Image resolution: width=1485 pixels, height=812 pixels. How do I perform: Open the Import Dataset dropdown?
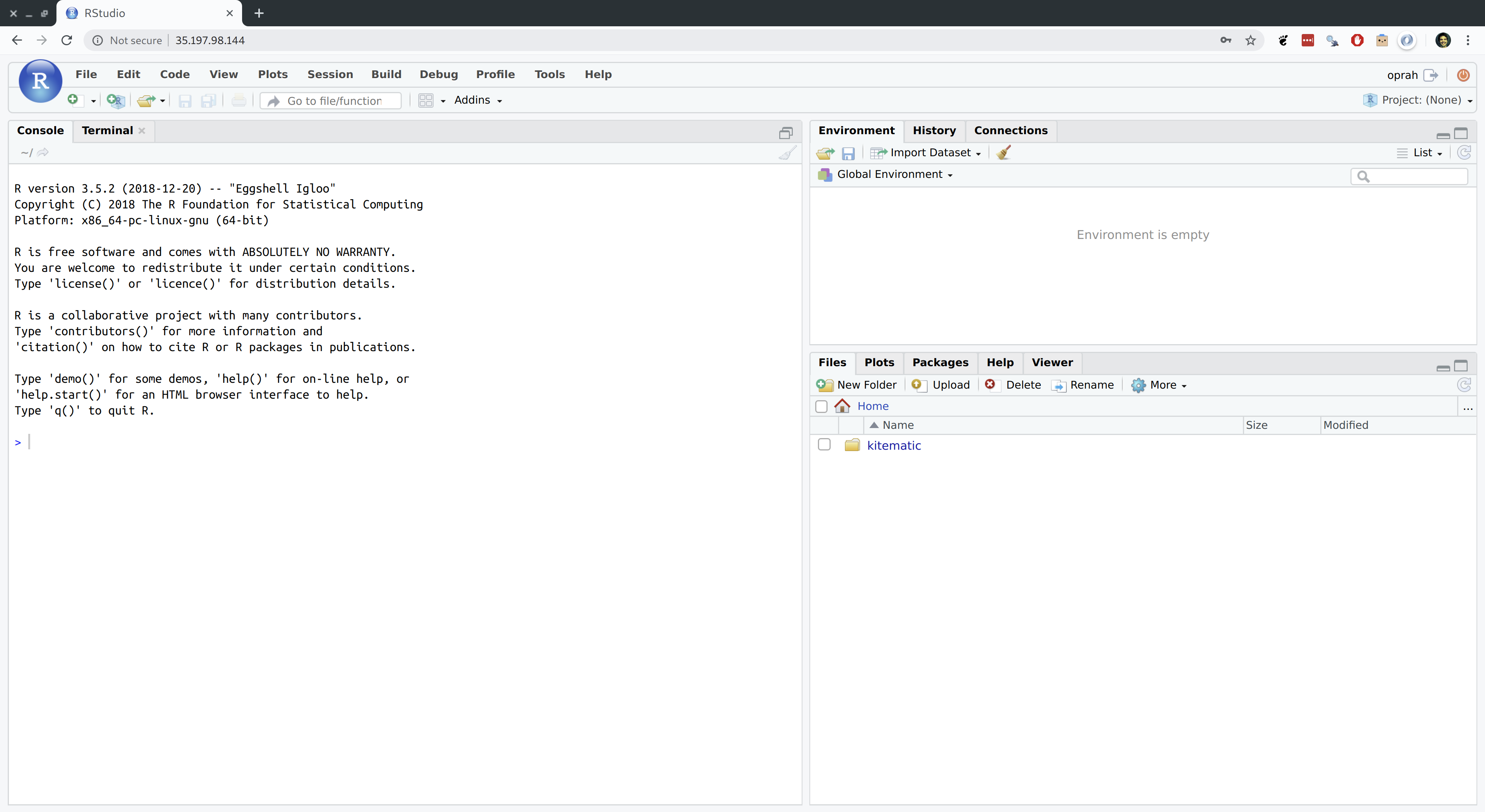click(x=926, y=153)
